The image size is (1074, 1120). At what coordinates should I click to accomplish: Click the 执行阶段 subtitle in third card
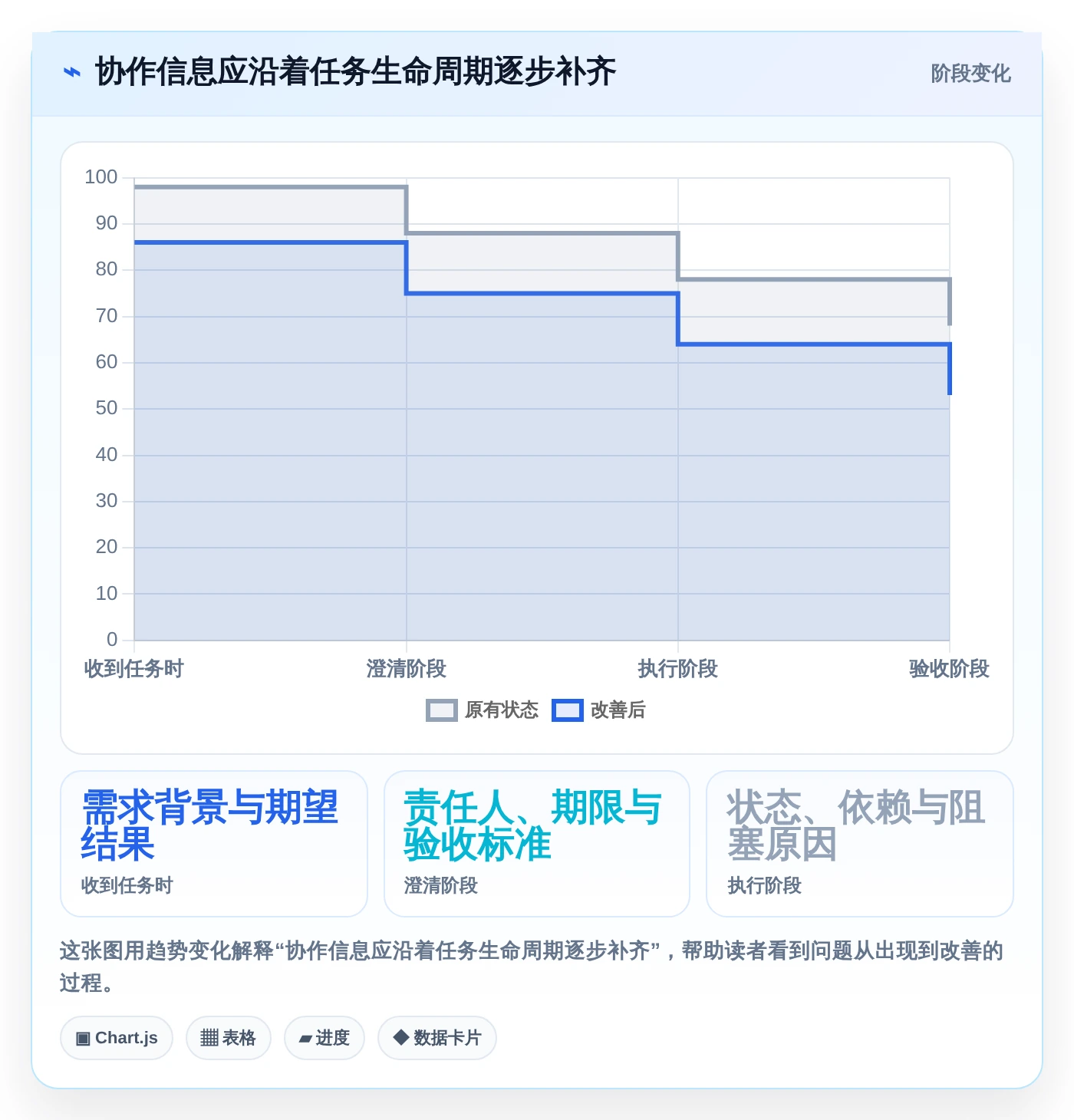pyautogui.click(x=765, y=886)
